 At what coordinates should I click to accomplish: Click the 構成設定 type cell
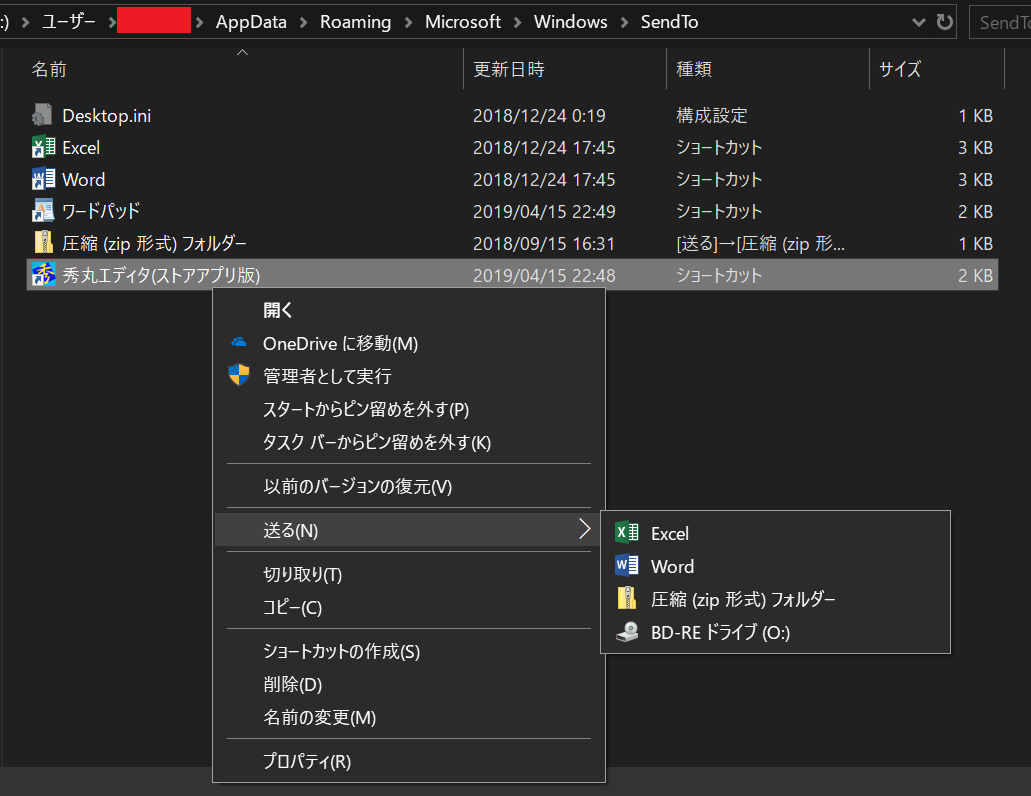711,116
